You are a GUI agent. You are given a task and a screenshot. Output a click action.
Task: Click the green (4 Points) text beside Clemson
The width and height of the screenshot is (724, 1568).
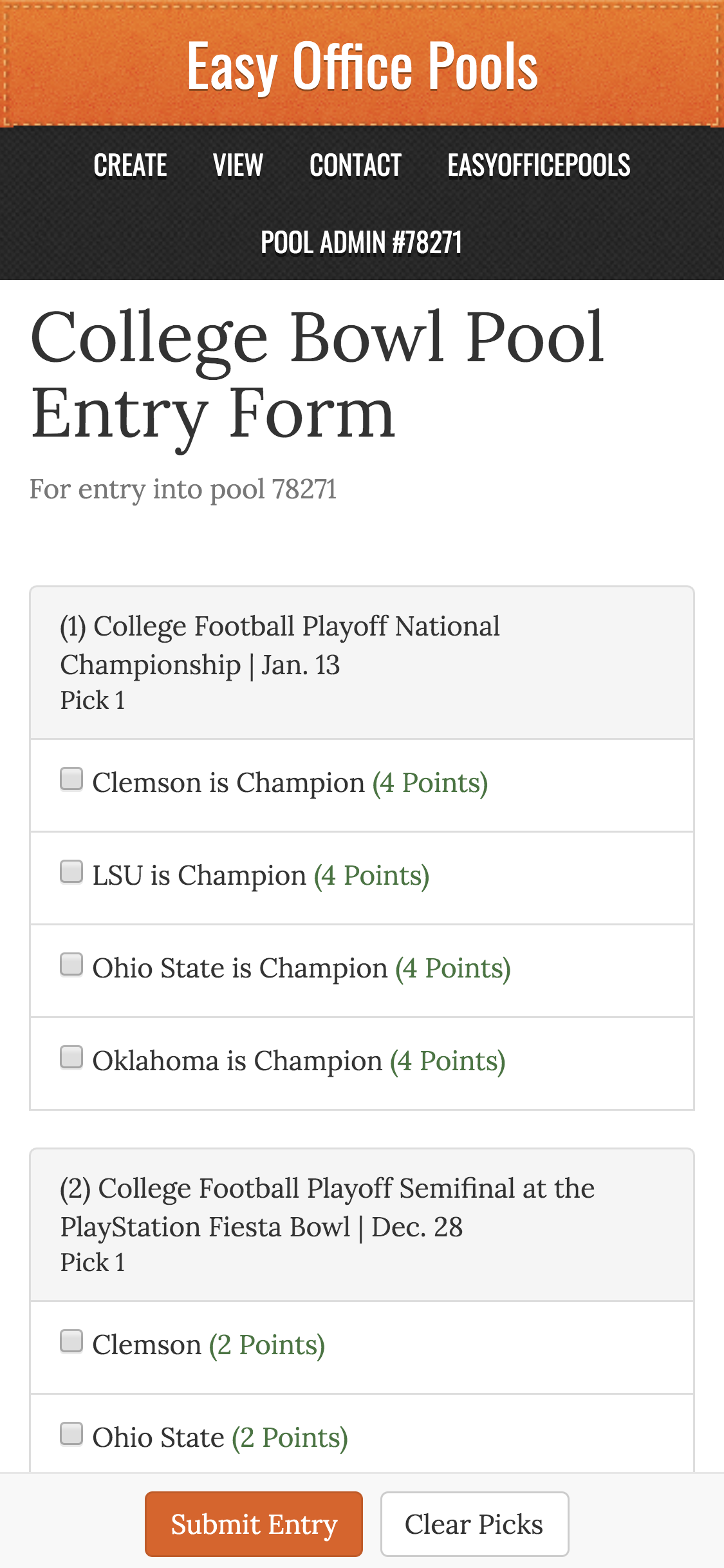(x=430, y=782)
